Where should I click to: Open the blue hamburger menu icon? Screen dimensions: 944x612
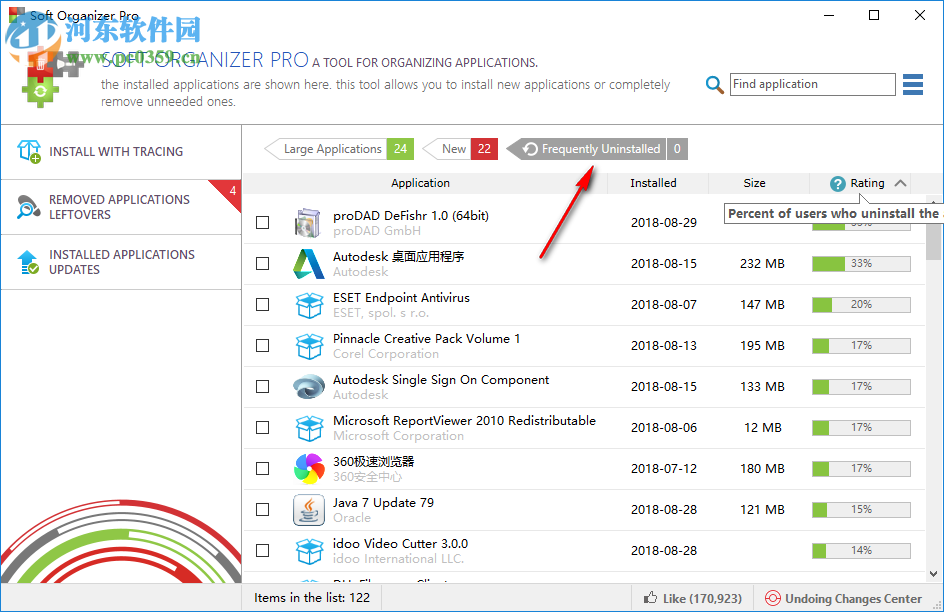[x=912, y=84]
